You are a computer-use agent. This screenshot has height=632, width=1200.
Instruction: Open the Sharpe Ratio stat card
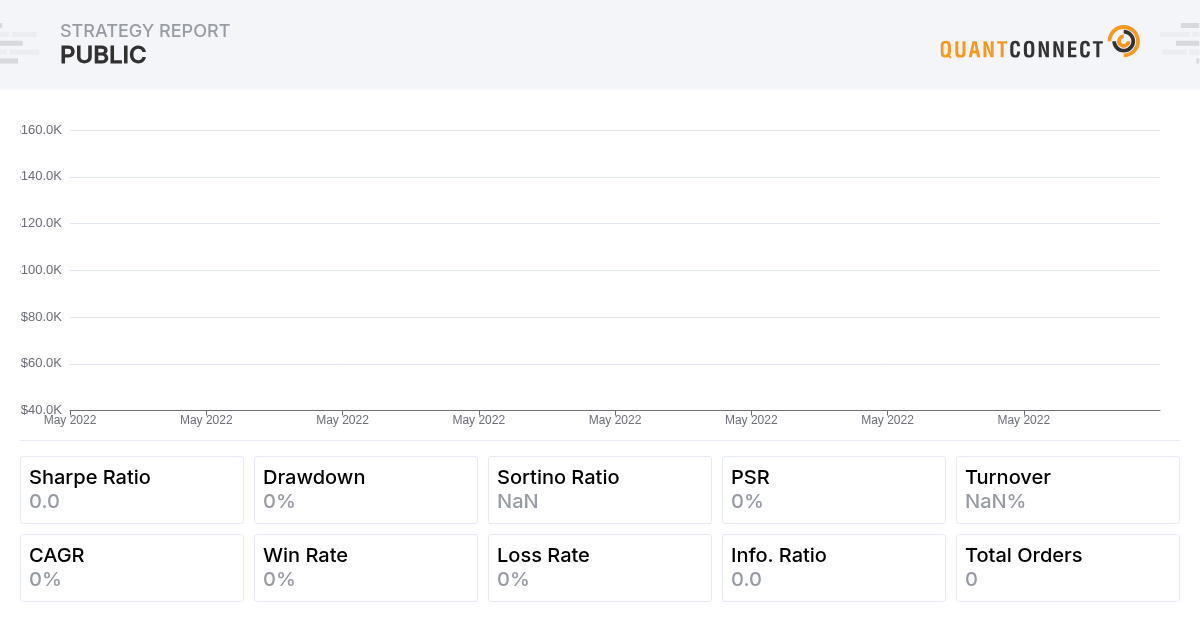click(131, 489)
